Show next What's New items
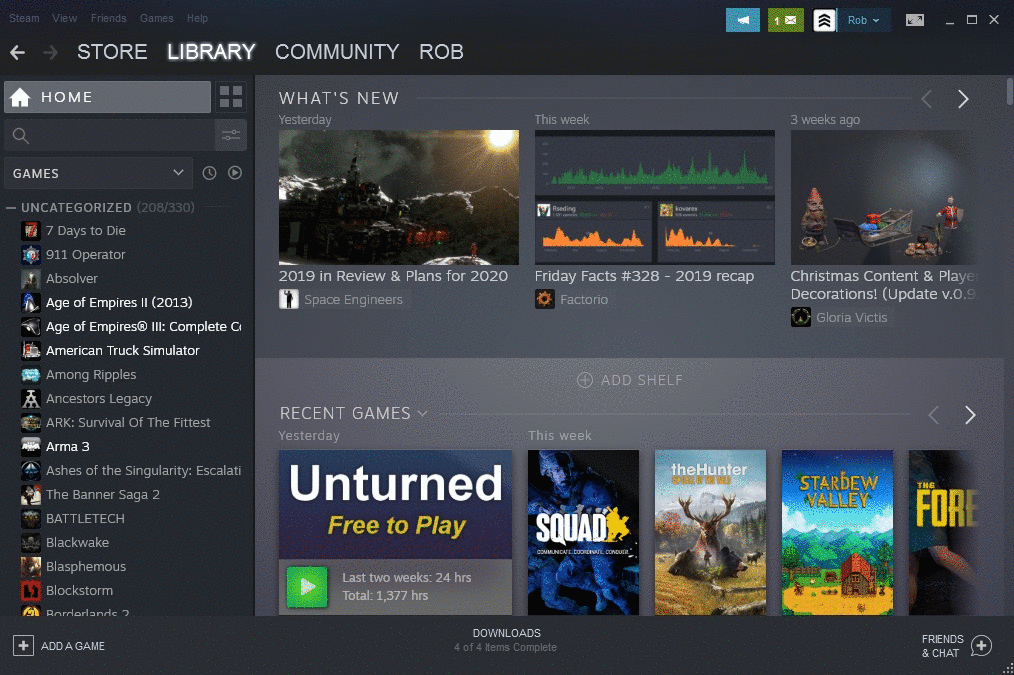 (x=963, y=99)
